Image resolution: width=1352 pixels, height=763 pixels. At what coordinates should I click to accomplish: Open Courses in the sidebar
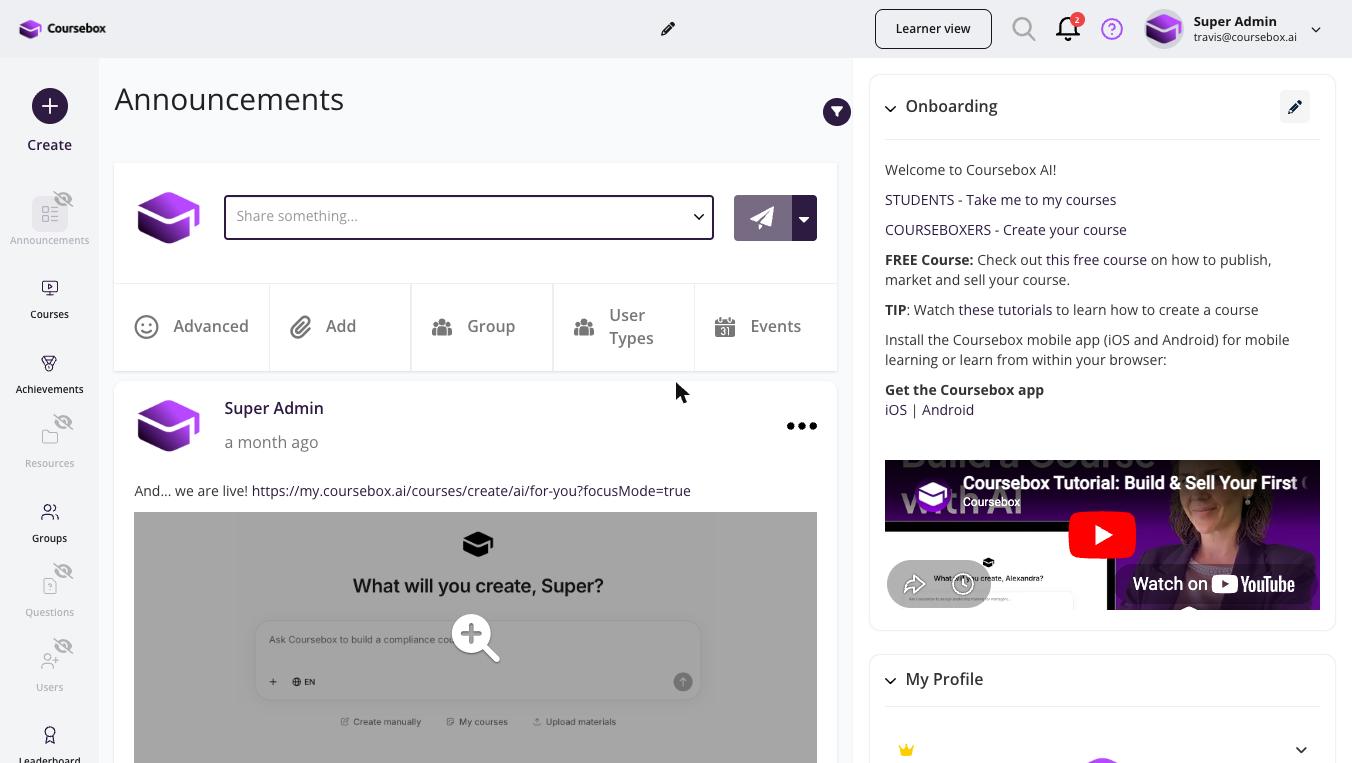[49, 299]
